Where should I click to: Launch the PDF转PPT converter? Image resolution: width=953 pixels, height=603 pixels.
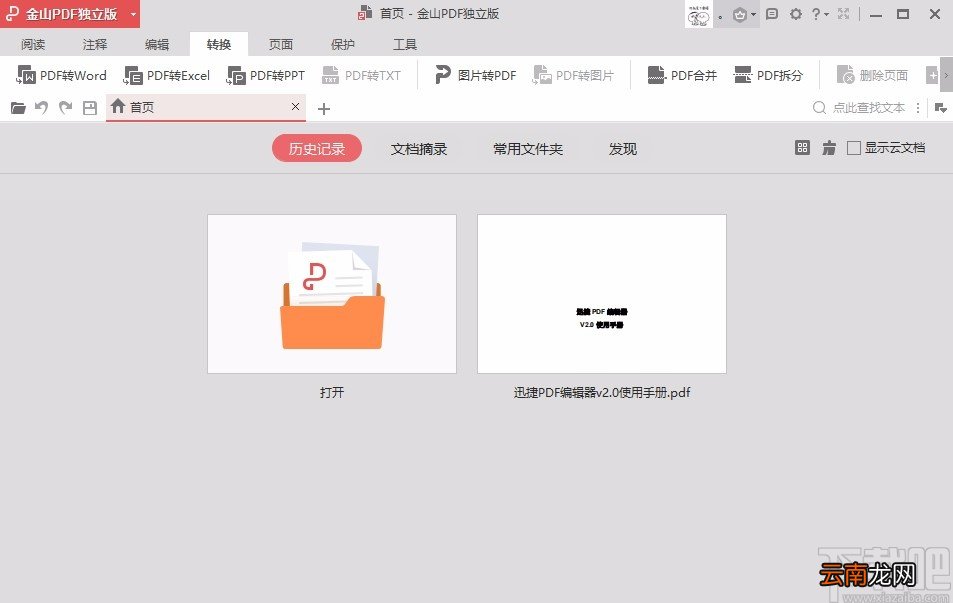click(x=266, y=75)
